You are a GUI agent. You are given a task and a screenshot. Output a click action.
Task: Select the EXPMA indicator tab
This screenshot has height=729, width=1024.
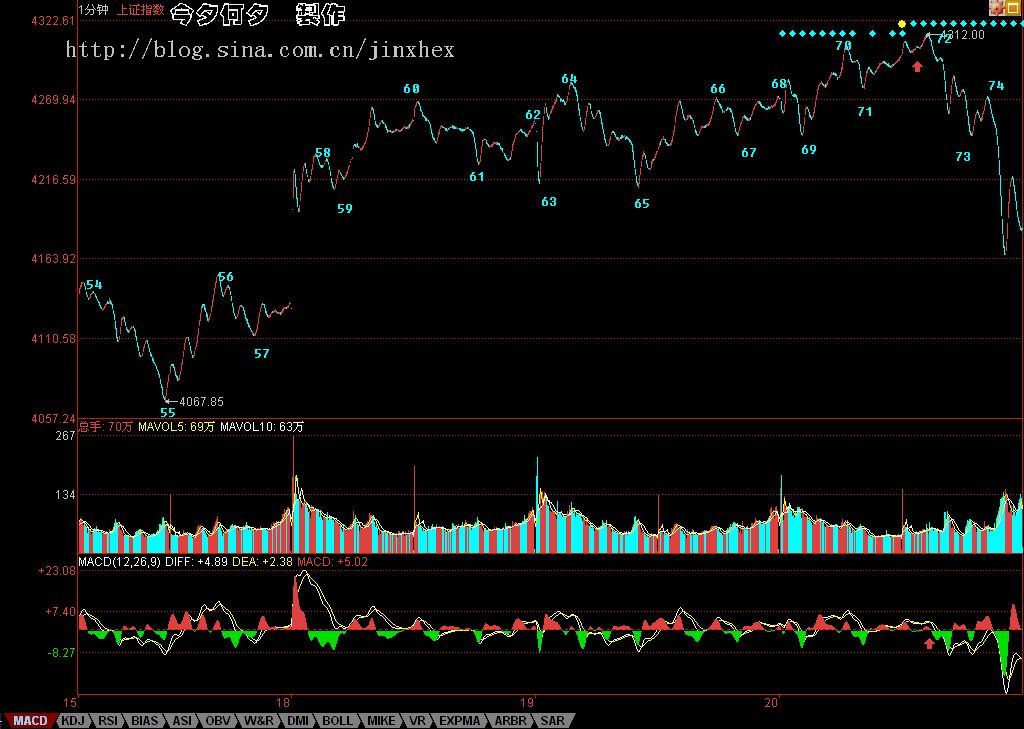(460, 720)
